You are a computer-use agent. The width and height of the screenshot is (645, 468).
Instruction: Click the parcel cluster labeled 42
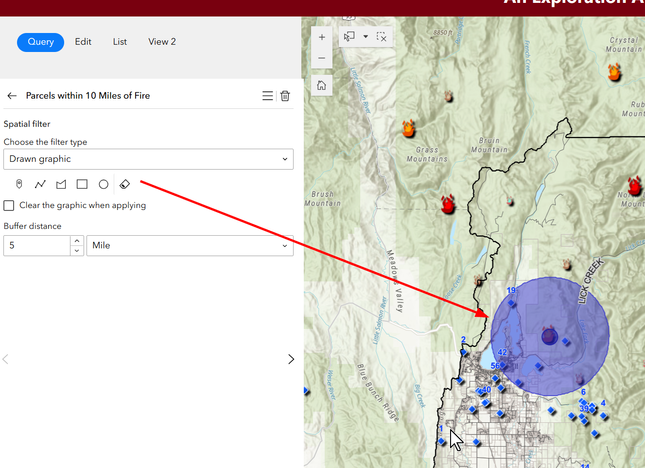pos(503,364)
